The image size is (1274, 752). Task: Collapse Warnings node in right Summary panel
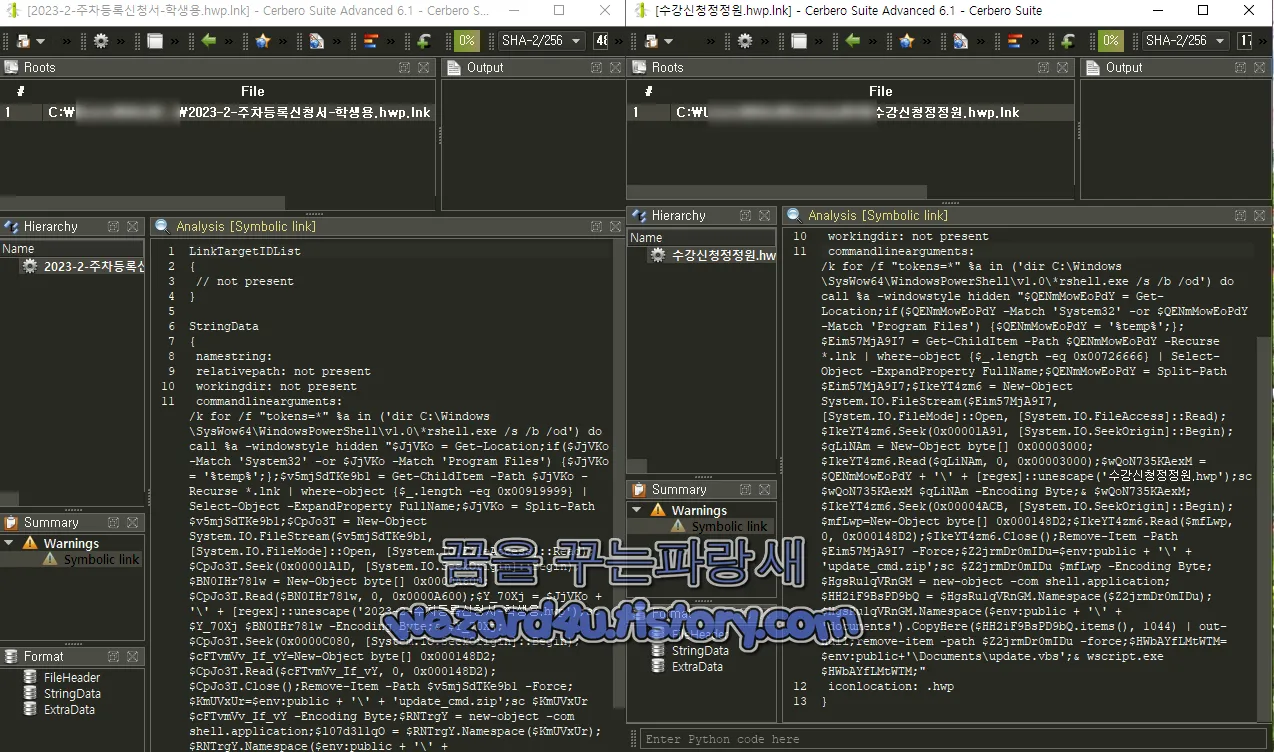pyautogui.click(x=637, y=510)
